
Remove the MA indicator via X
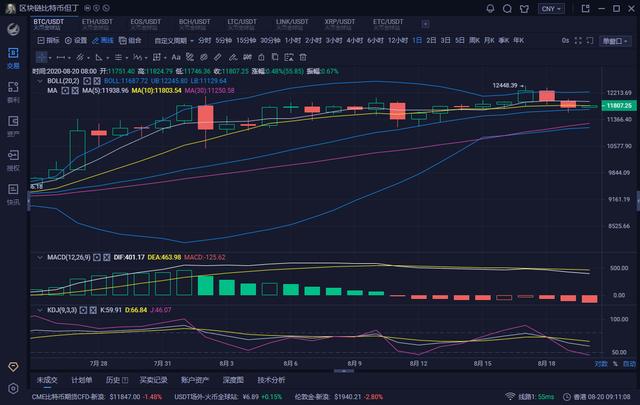[75, 90]
